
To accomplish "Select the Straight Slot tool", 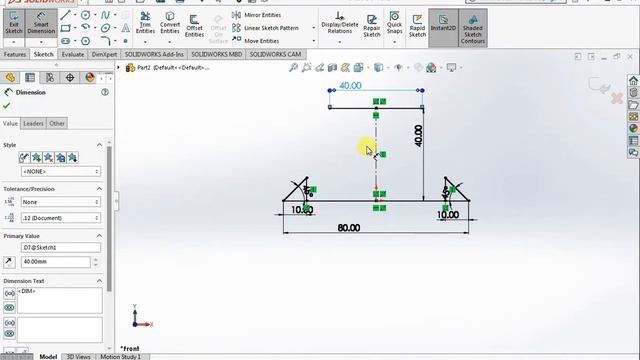I will pos(65,41).
